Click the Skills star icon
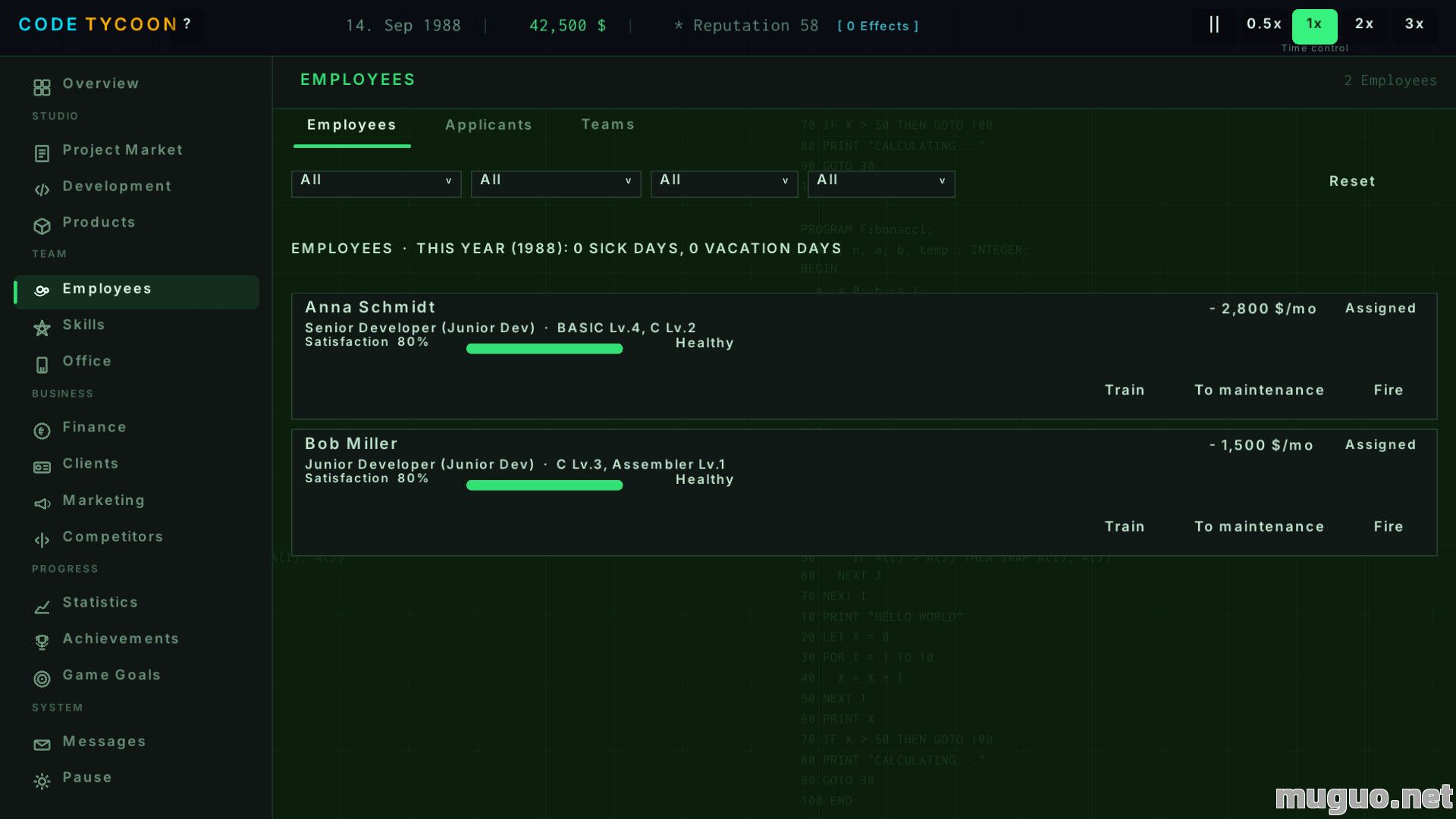Screen dimensions: 1456x819 [x=42, y=328]
